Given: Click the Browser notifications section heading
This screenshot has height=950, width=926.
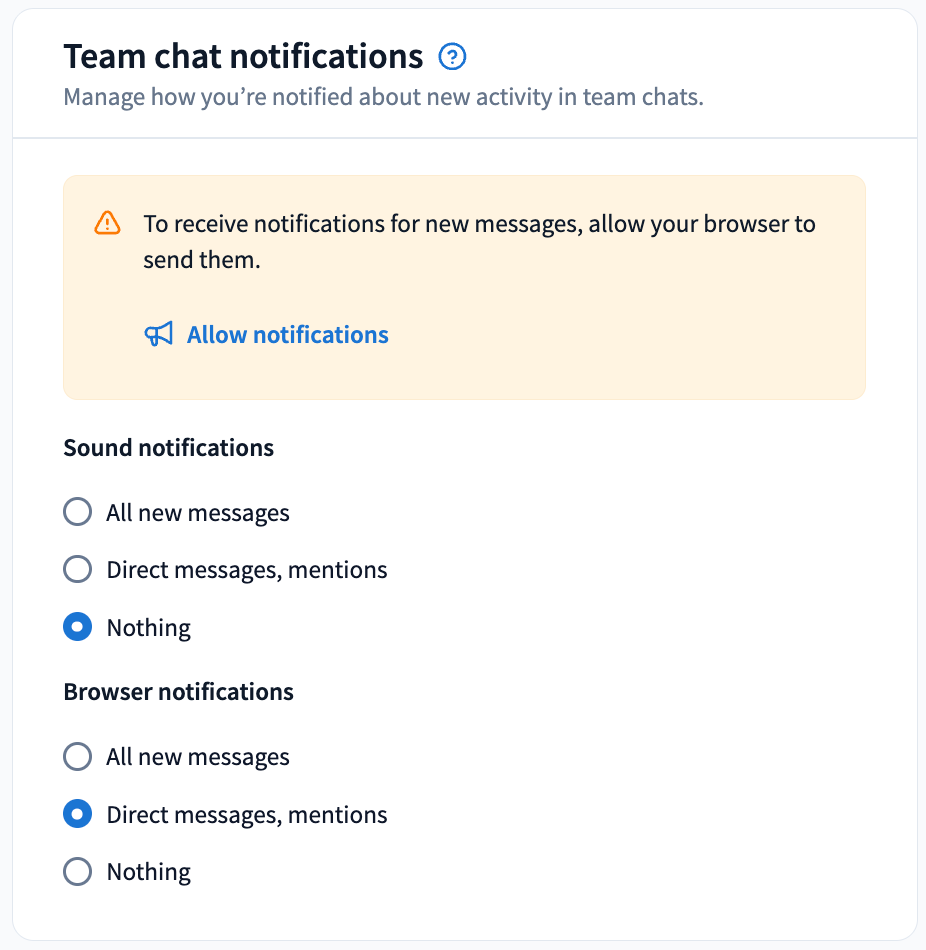Looking at the screenshot, I should click(178, 692).
